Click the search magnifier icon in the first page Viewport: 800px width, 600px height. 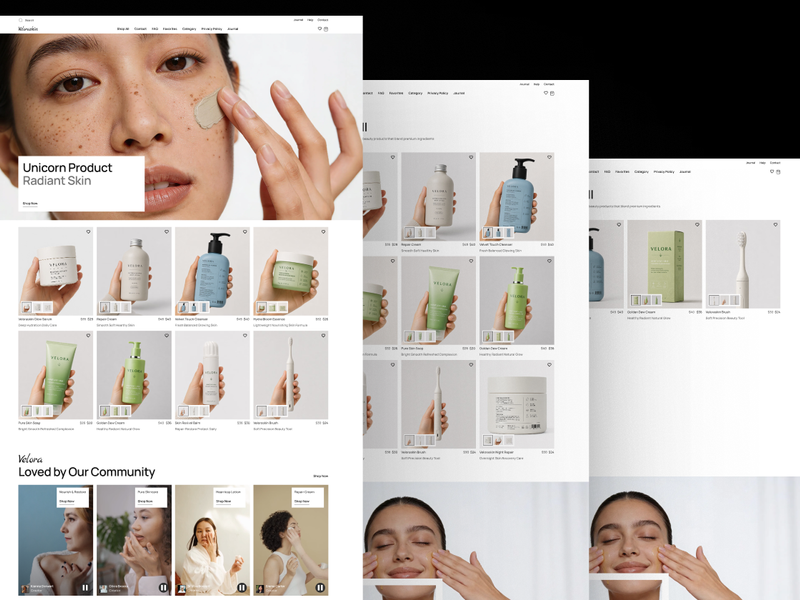point(20,20)
